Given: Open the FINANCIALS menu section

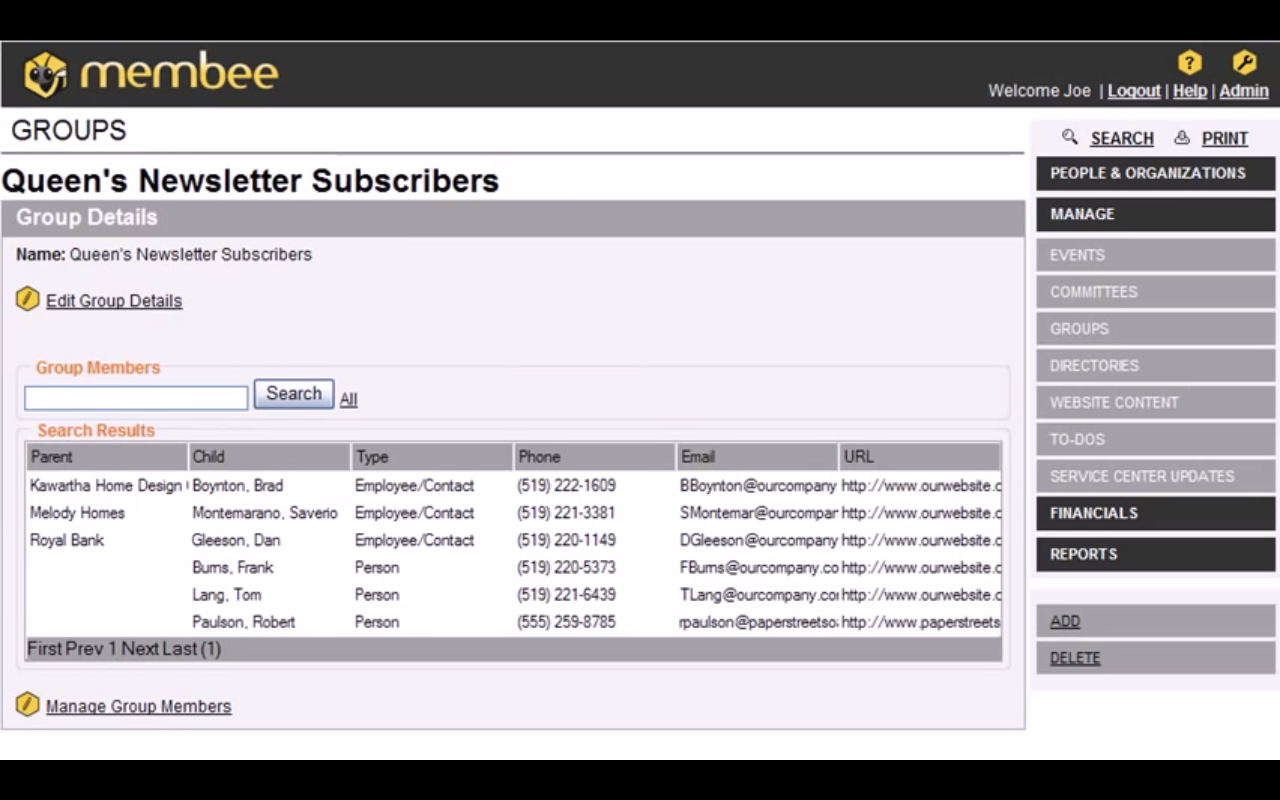Looking at the screenshot, I should pos(1156,513).
